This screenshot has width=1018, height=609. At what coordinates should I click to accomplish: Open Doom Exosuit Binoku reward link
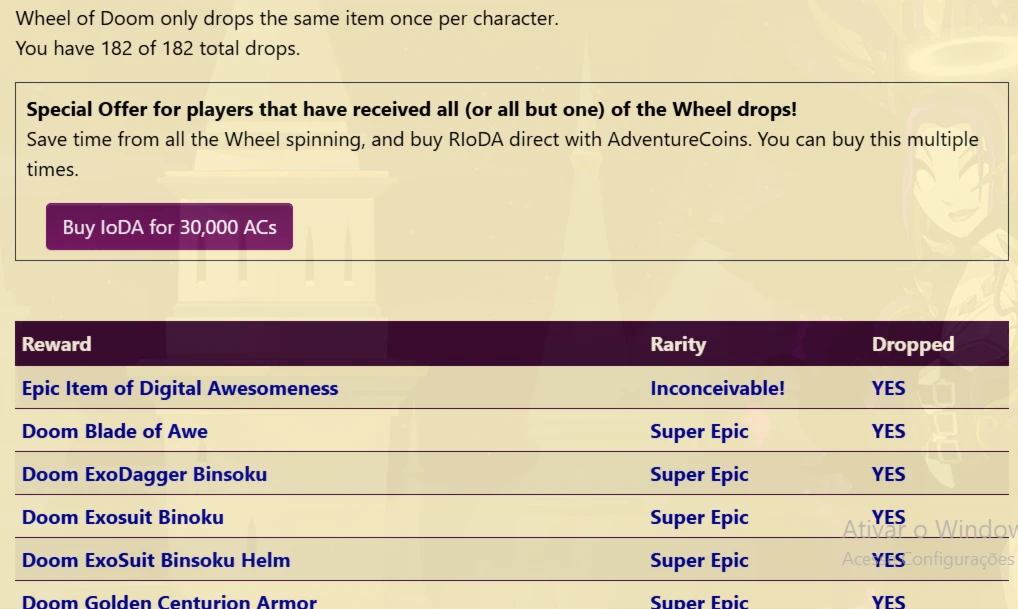(123, 517)
